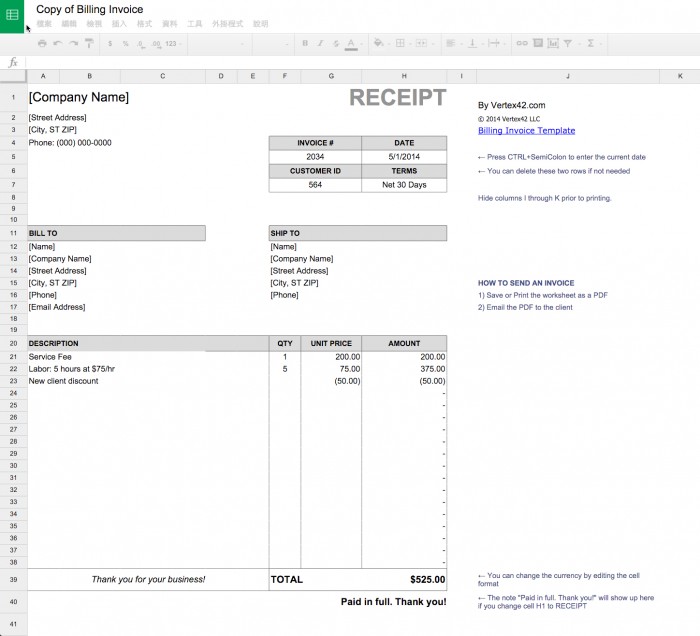Click the select-all corner above row 1
The image size is (700, 636).
coord(13,76)
